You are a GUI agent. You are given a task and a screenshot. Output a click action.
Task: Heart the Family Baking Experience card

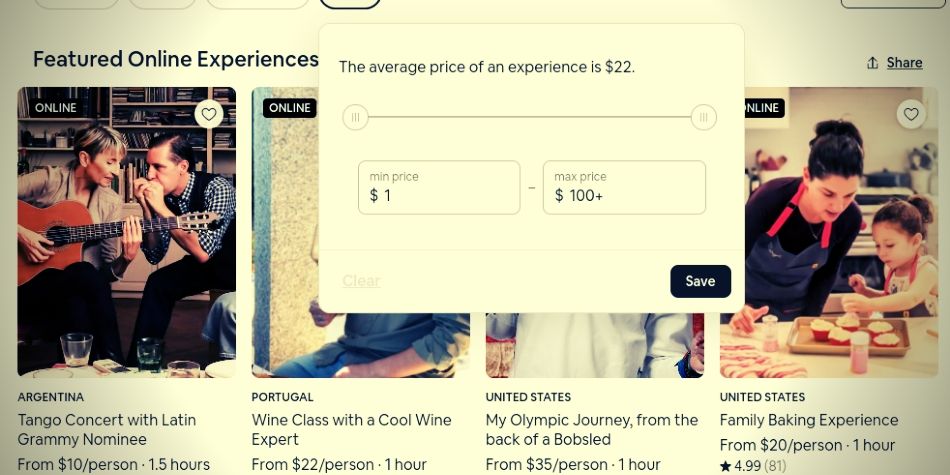click(x=910, y=114)
